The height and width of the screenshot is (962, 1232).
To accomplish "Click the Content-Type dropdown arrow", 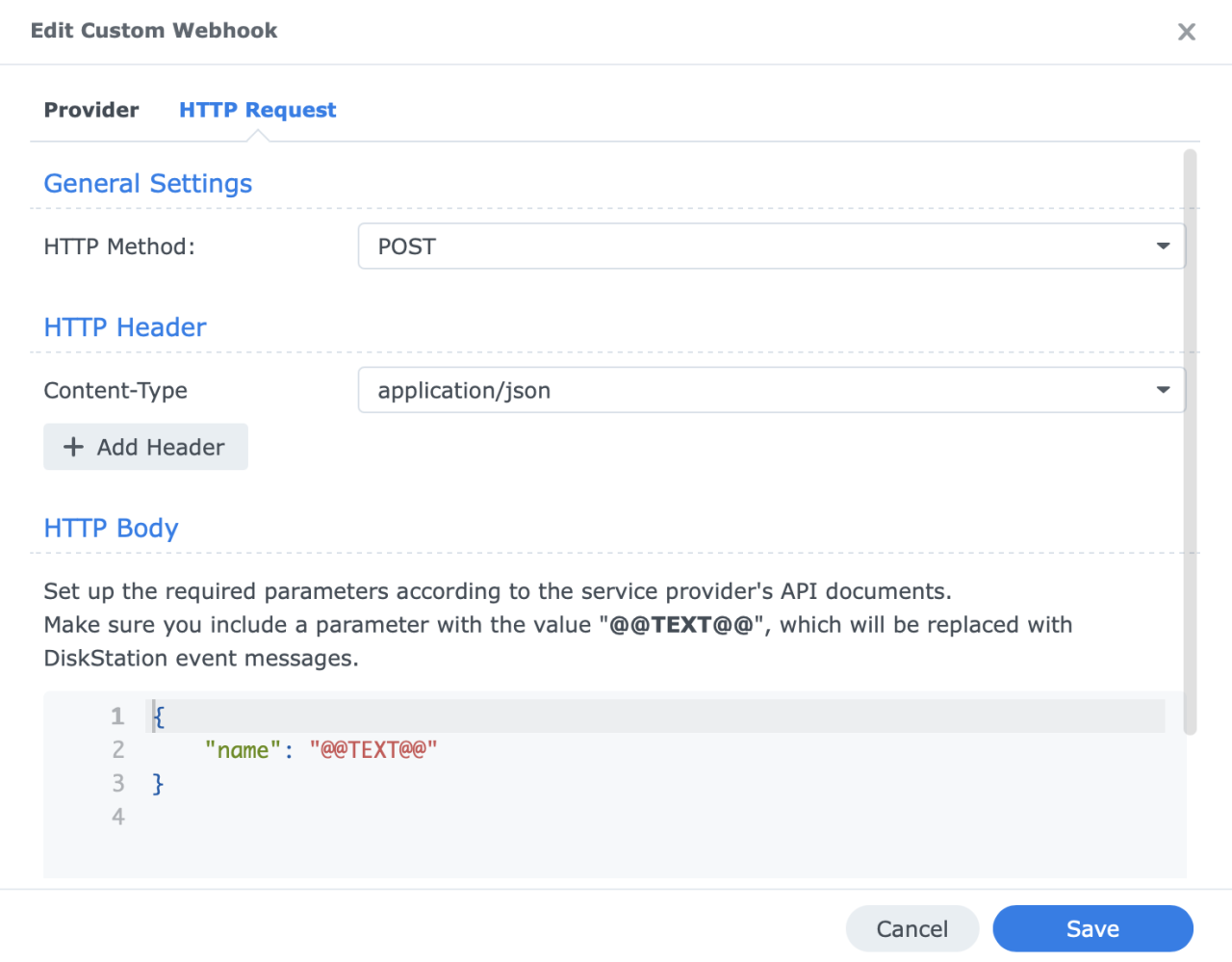I will [1163, 390].
